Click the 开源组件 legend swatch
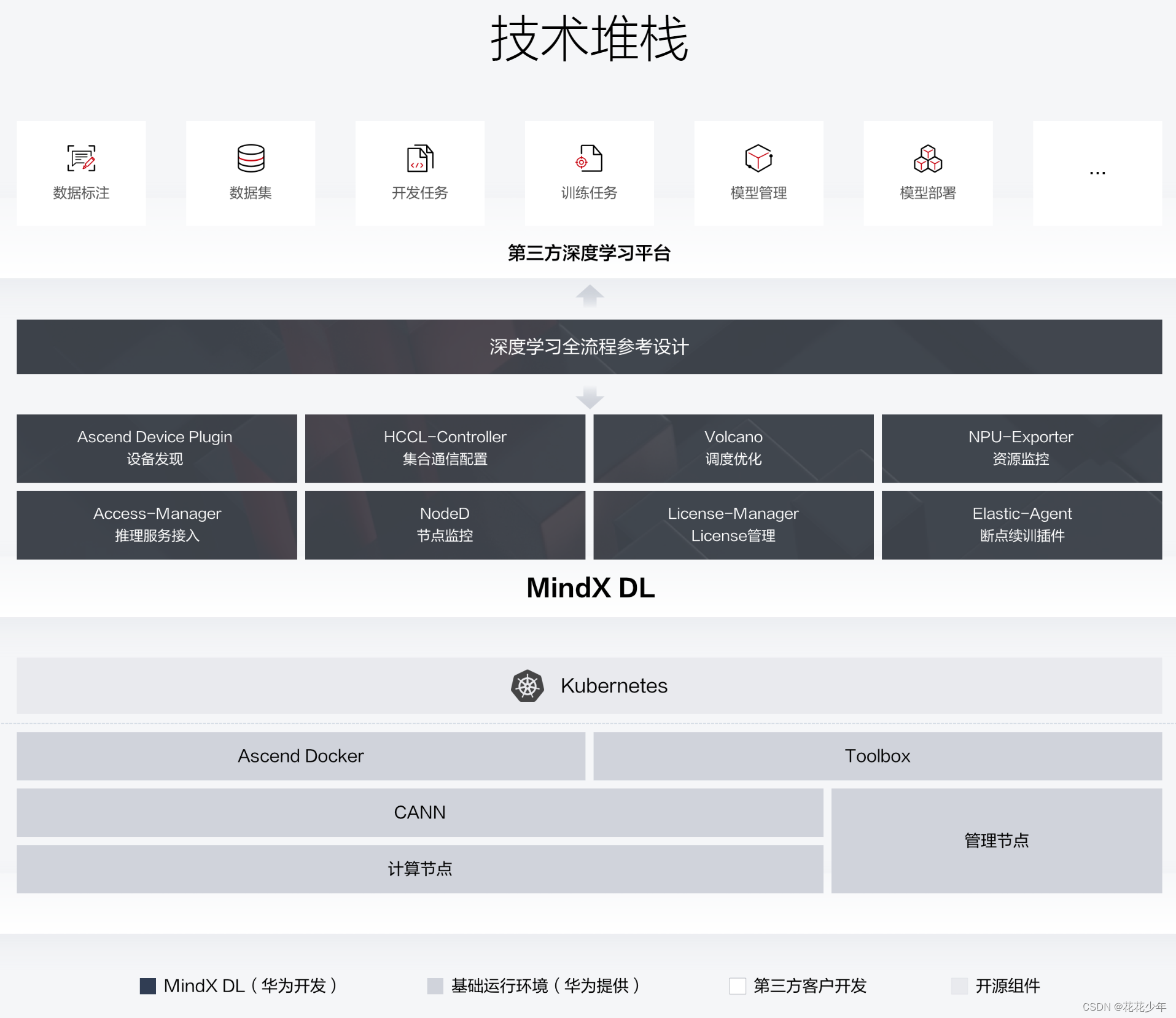This screenshot has width=1176, height=1018. [960, 986]
